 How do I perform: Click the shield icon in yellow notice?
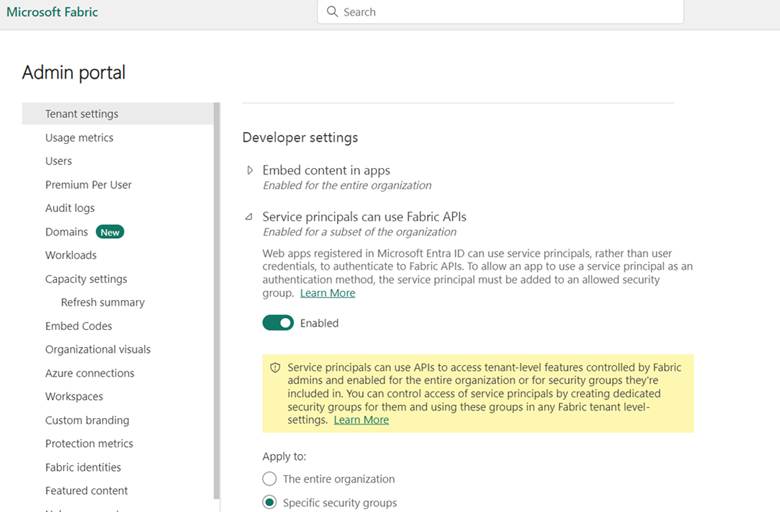pos(275,368)
